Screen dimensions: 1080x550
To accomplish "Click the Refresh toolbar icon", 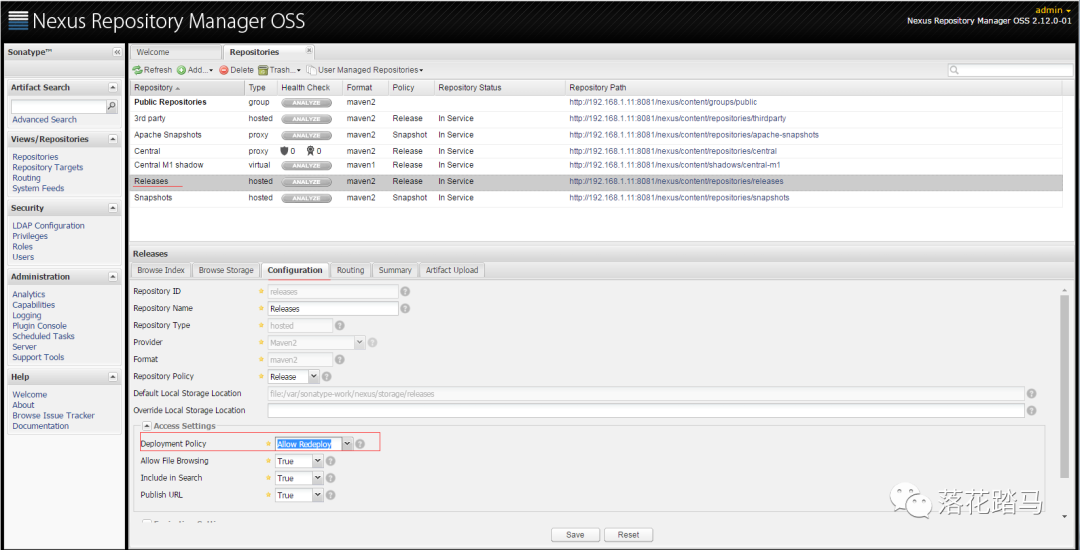I will [x=138, y=70].
